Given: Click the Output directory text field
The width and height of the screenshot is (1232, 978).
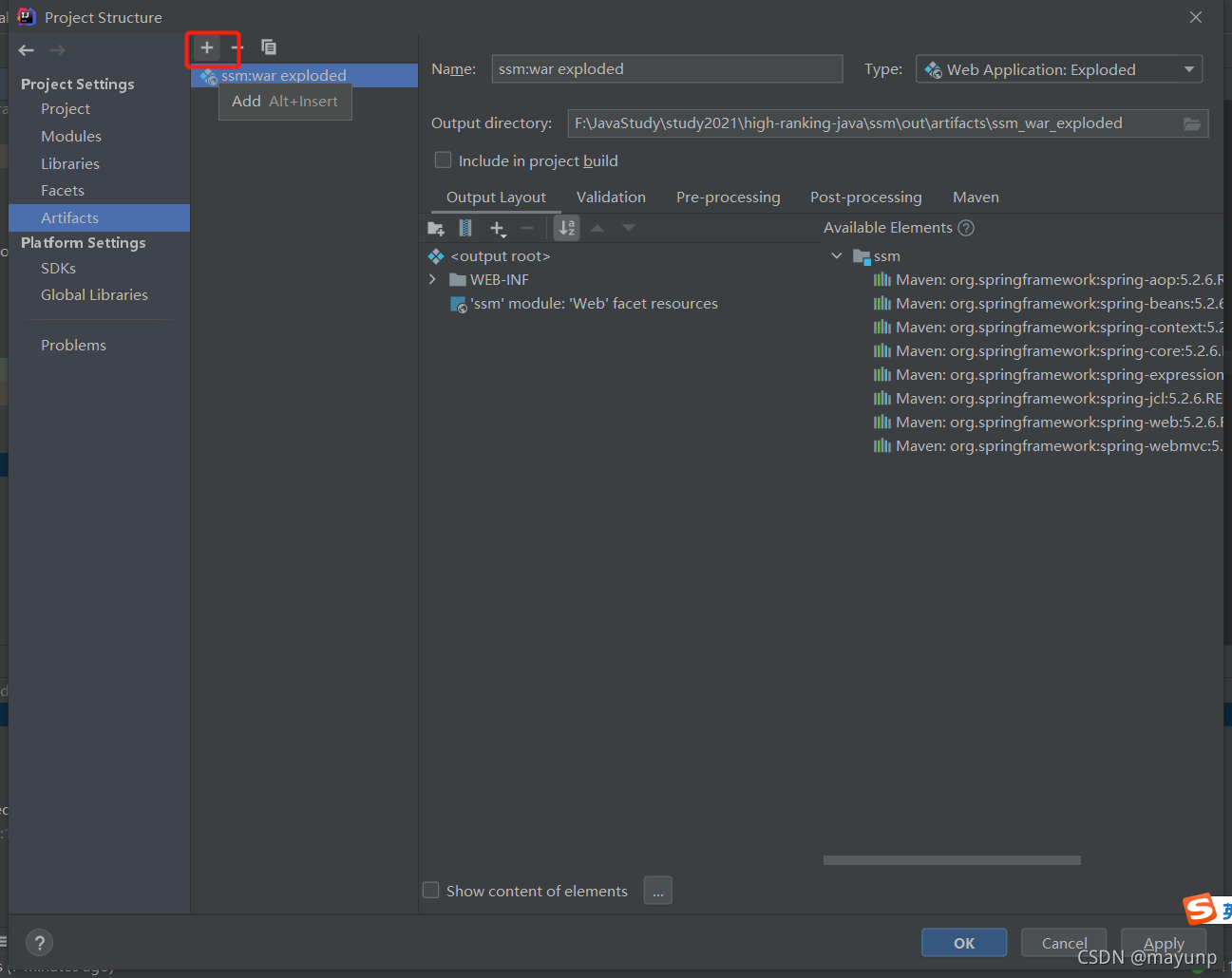Looking at the screenshot, I should (x=874, y=123).
